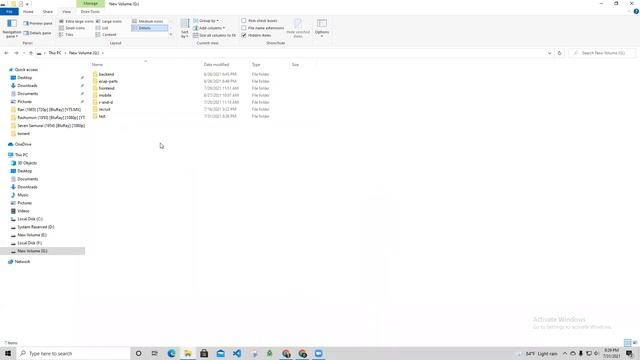Screen dimensions: 640x360
Task: Open the Windows Start menu
Action: 8,353
